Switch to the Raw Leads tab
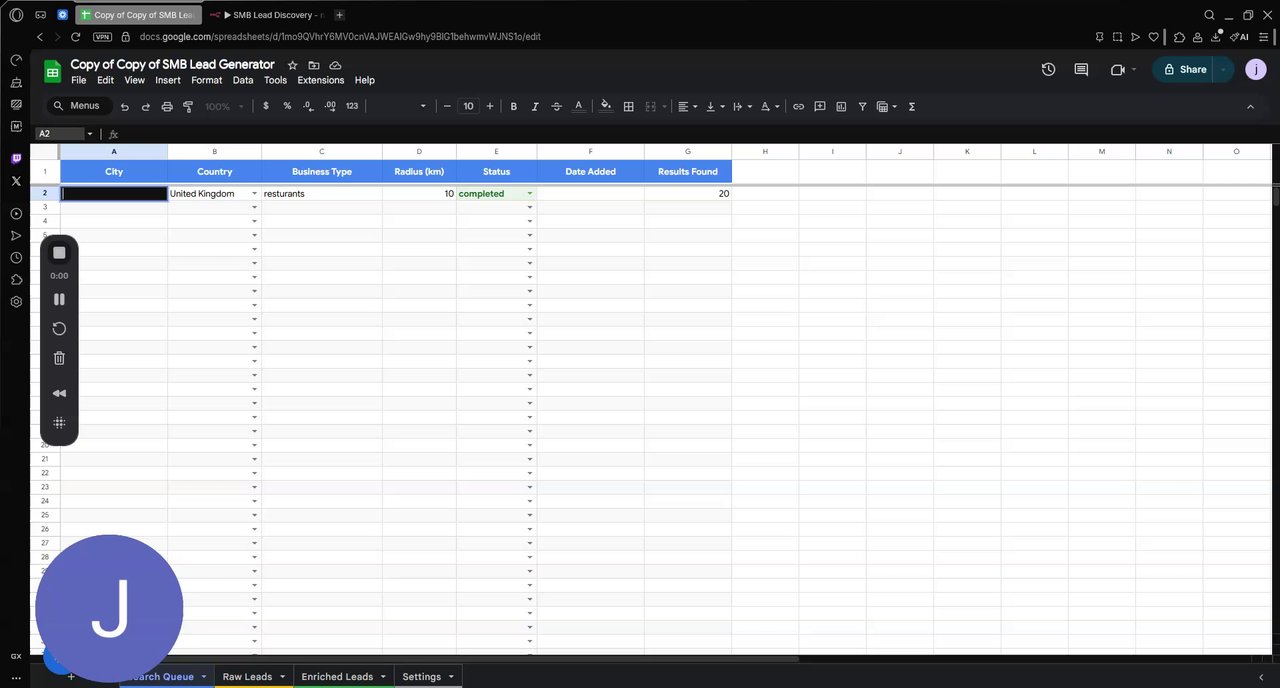The width and height of the screenshot is (1280, 688). point(247,677)
